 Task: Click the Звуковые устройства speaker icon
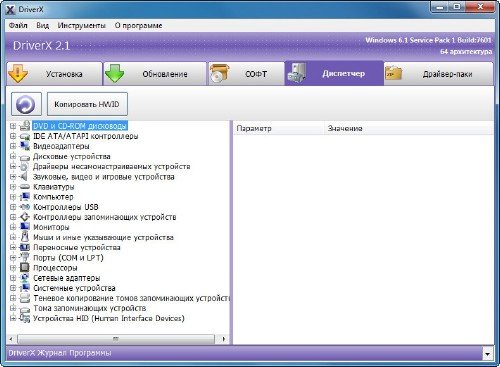coord(24,176)
